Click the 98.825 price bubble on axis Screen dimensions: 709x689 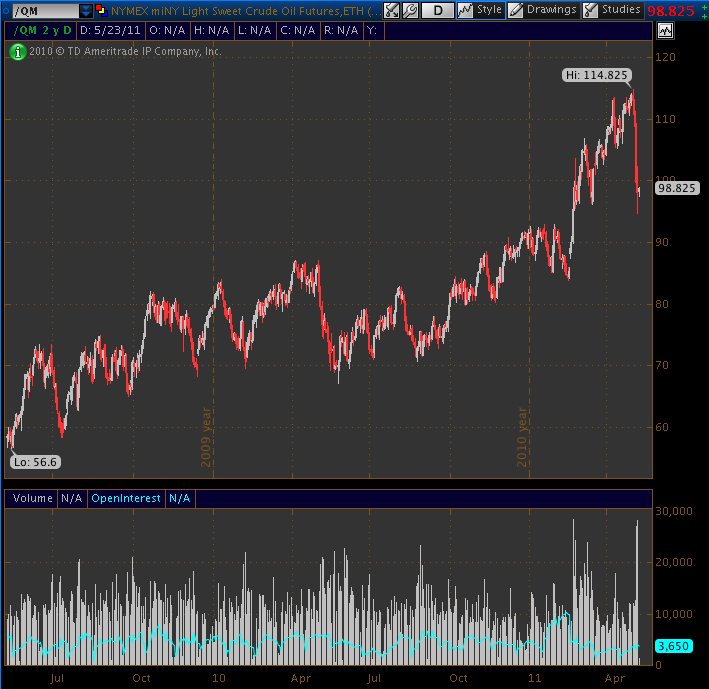coord(676,187)
